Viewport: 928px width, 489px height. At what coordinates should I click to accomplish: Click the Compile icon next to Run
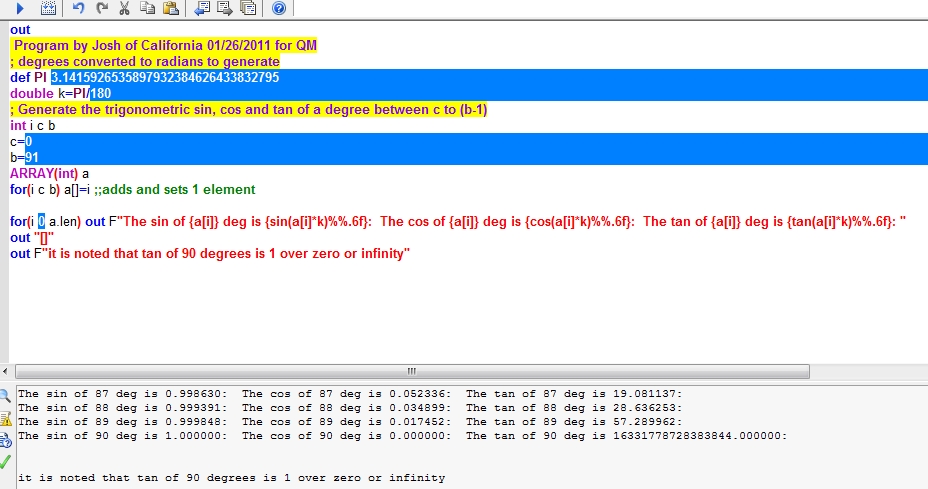pos(50,8)
